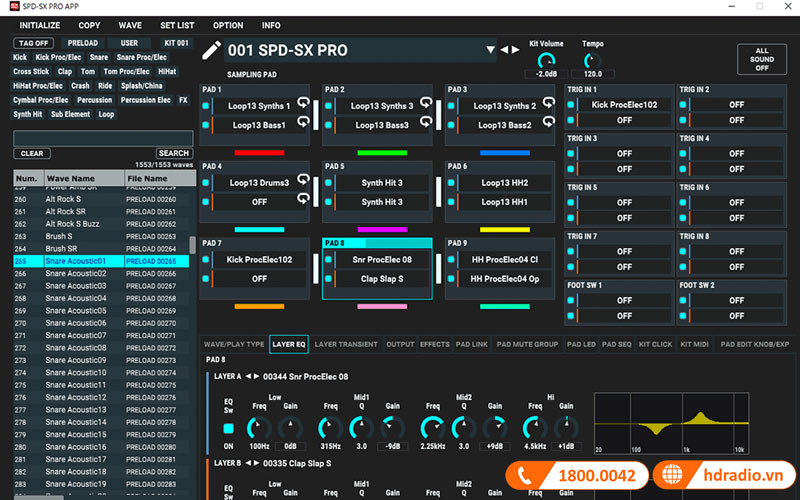Open the SET LIST menu
This screenshot has width=800, height=500.
click(x=177, y=26)
